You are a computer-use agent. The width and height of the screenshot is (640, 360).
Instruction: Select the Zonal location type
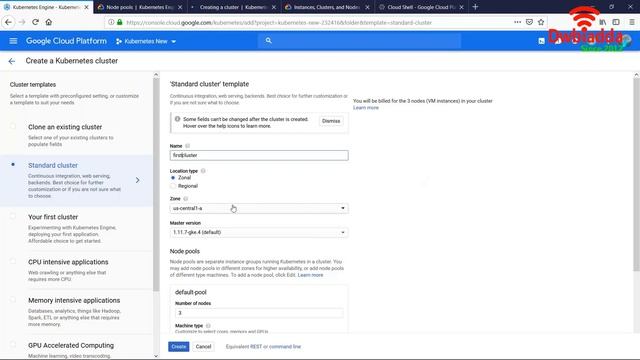pyautogui.click(x=173, y=178)
